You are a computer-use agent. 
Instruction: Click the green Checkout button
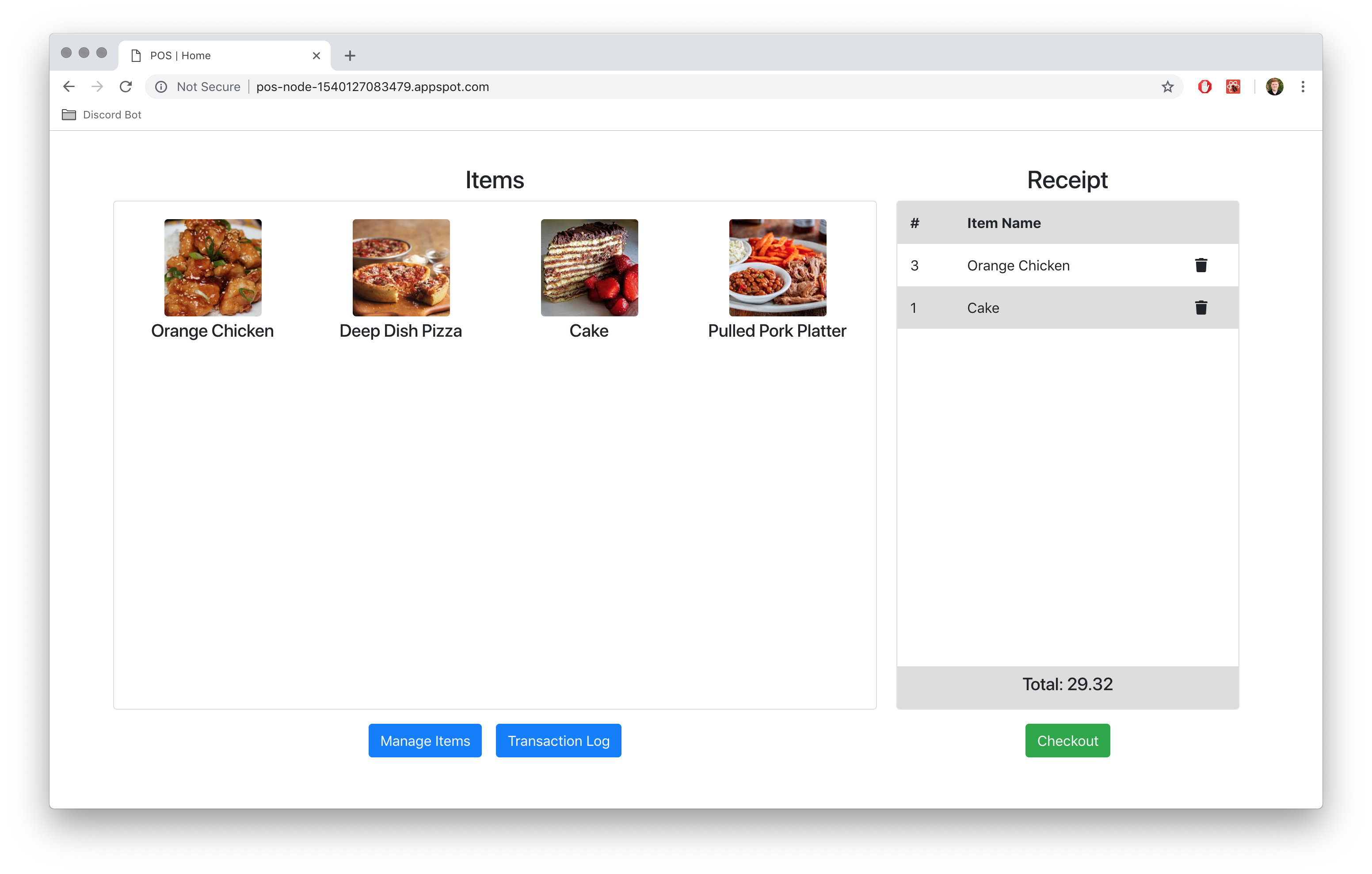click(1067, 740)
